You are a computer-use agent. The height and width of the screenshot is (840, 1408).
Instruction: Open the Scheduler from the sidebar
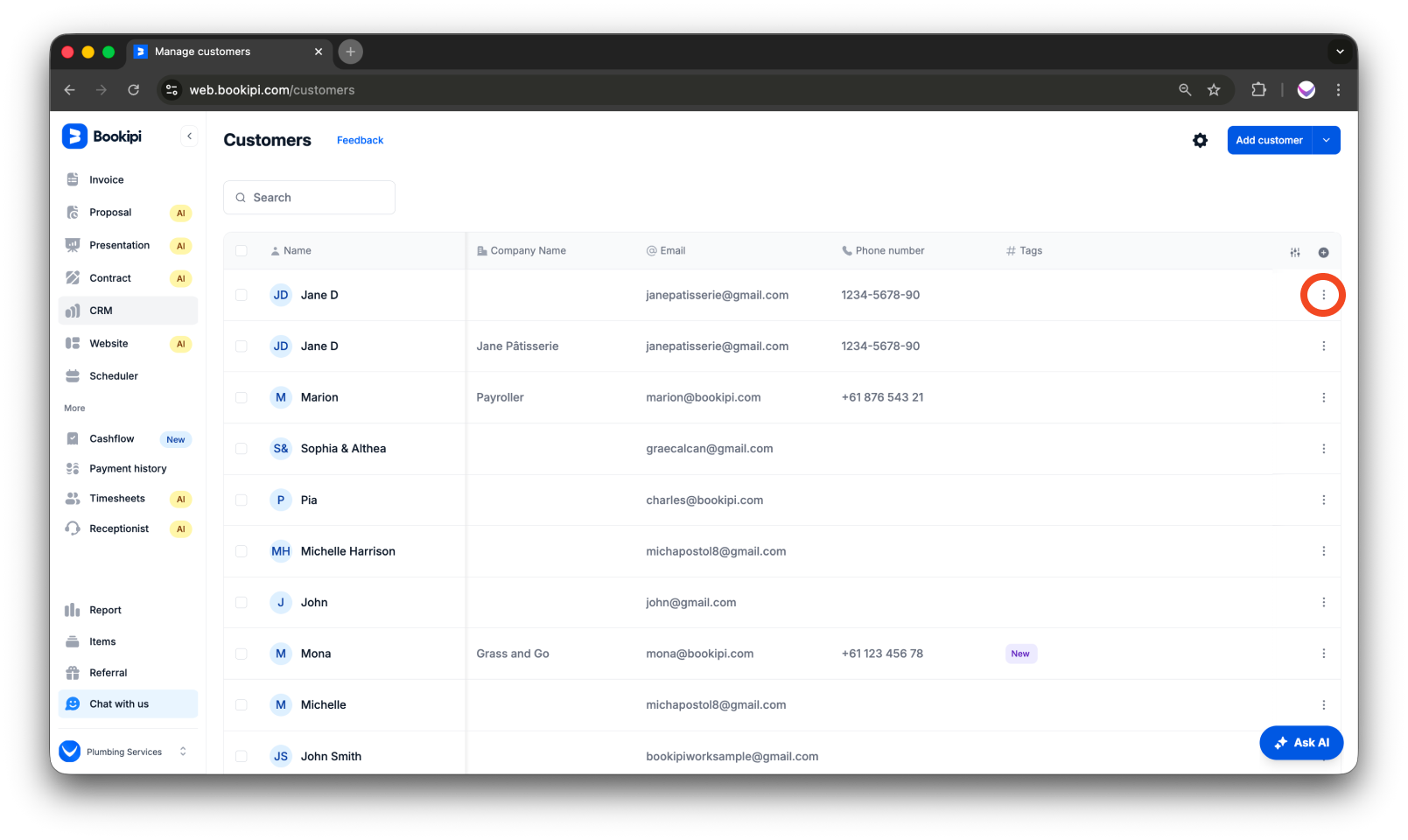coord(114,375)
